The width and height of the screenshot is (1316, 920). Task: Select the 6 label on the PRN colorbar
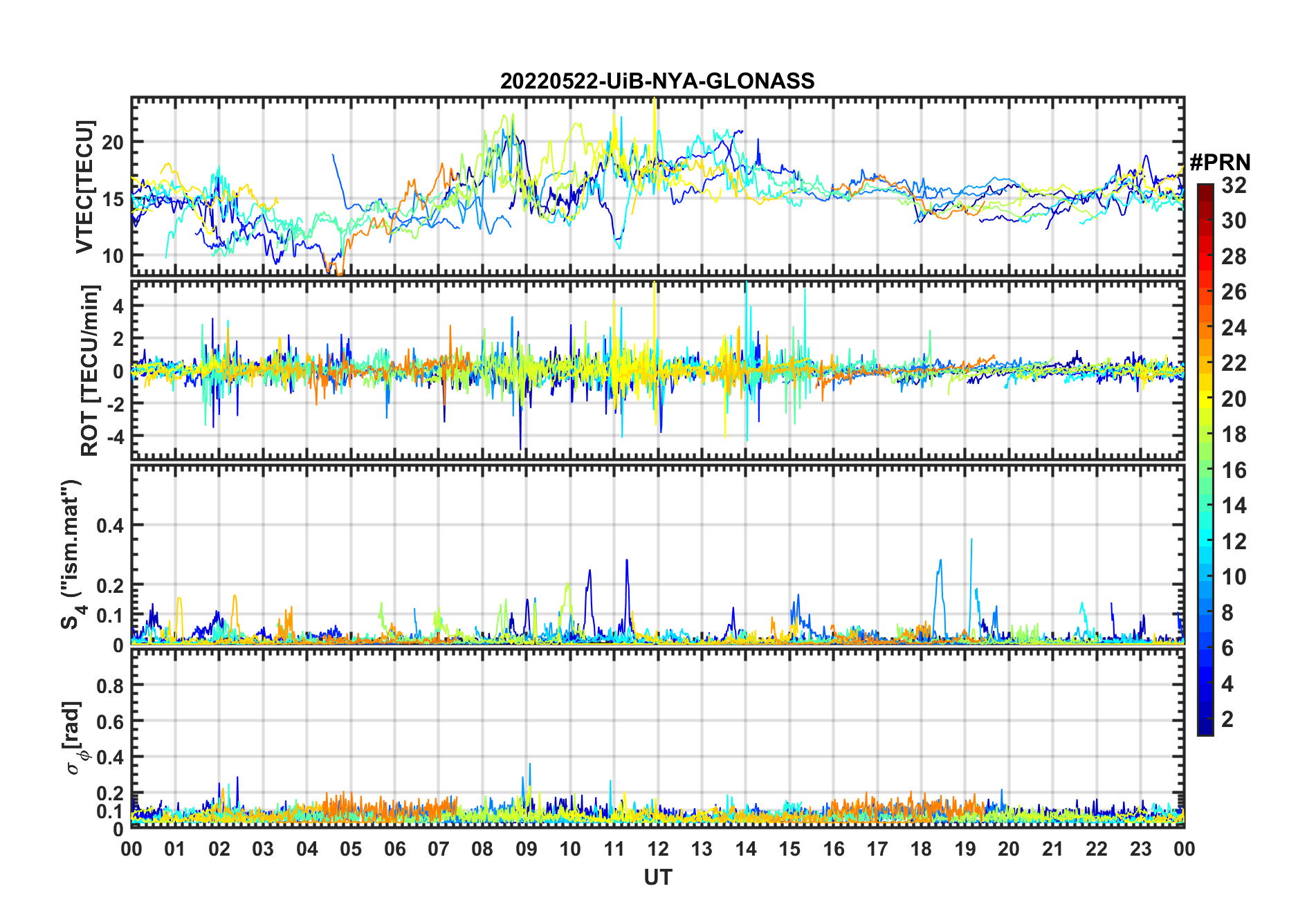coord(1227,648)
